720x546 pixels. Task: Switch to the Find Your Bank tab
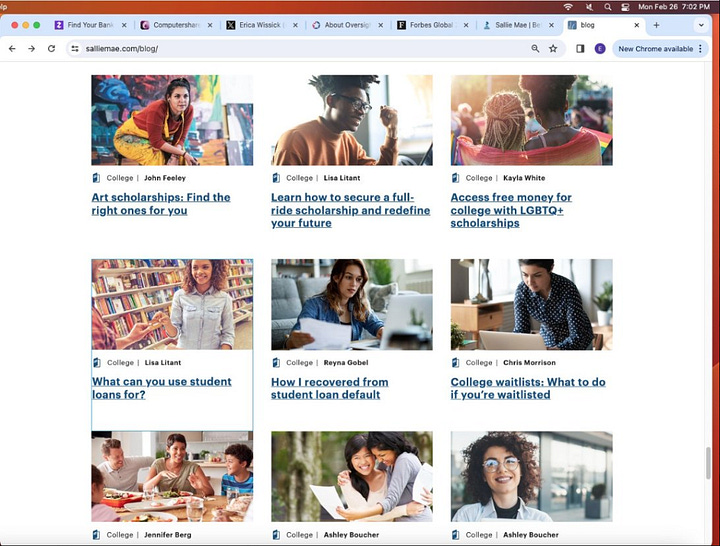click(90, 25)
